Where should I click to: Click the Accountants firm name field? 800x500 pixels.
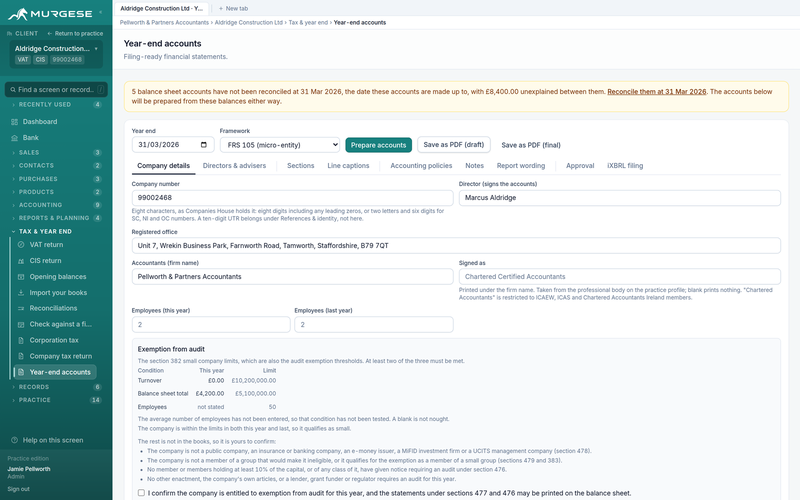(x=292, y=277)
